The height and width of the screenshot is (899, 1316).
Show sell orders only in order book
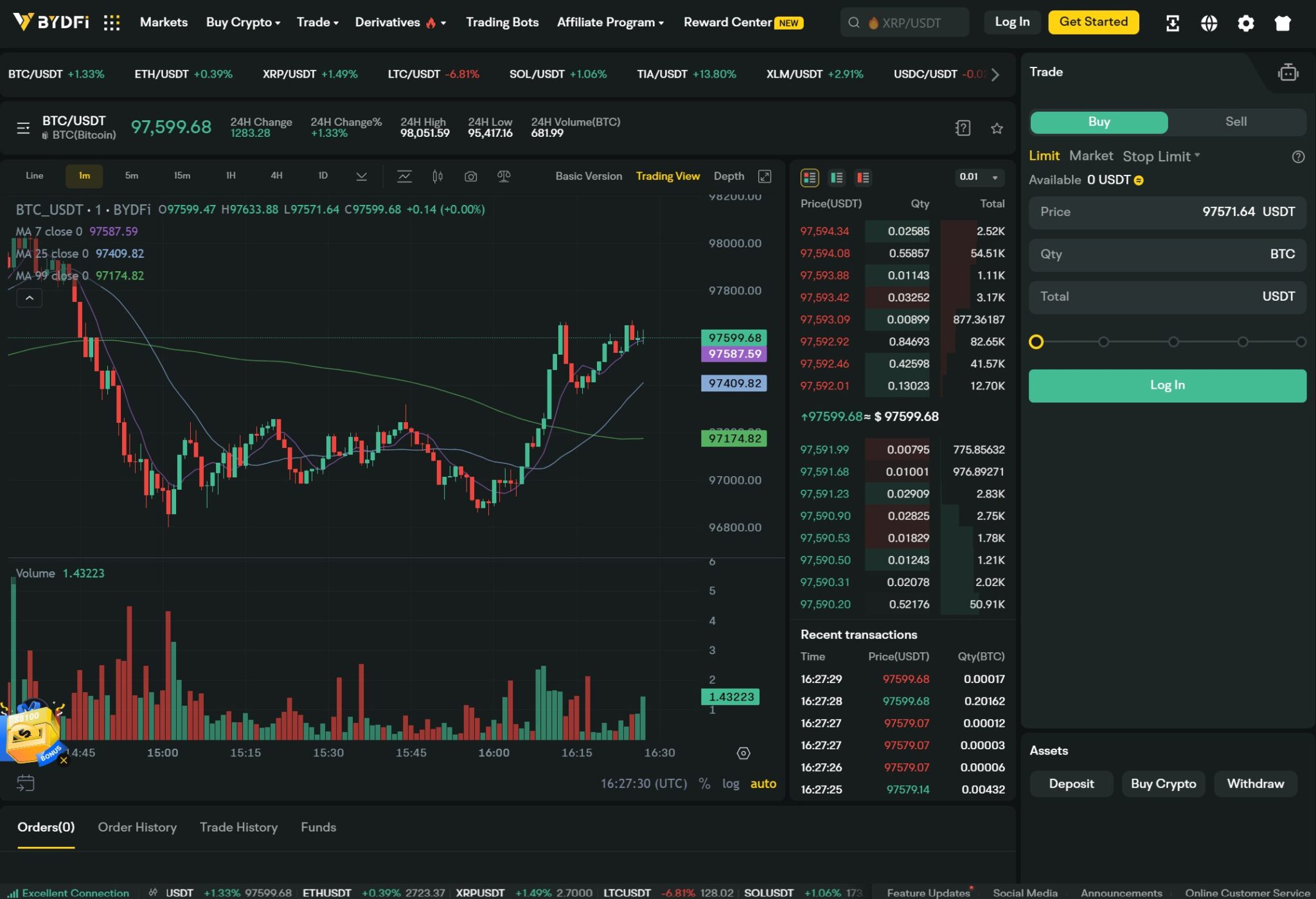[x=863, y=177]
